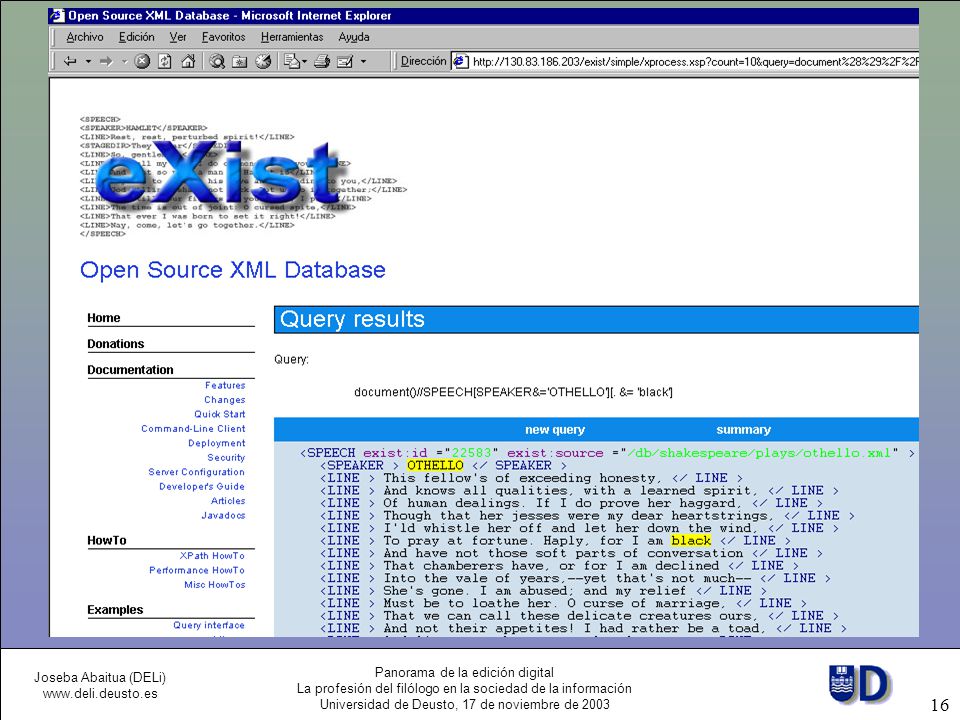Image resolution: width=960 pixels, height=720 pixels.
Task: Open the Favorites folder toolbar icon
Action: (x=239, y=61)
